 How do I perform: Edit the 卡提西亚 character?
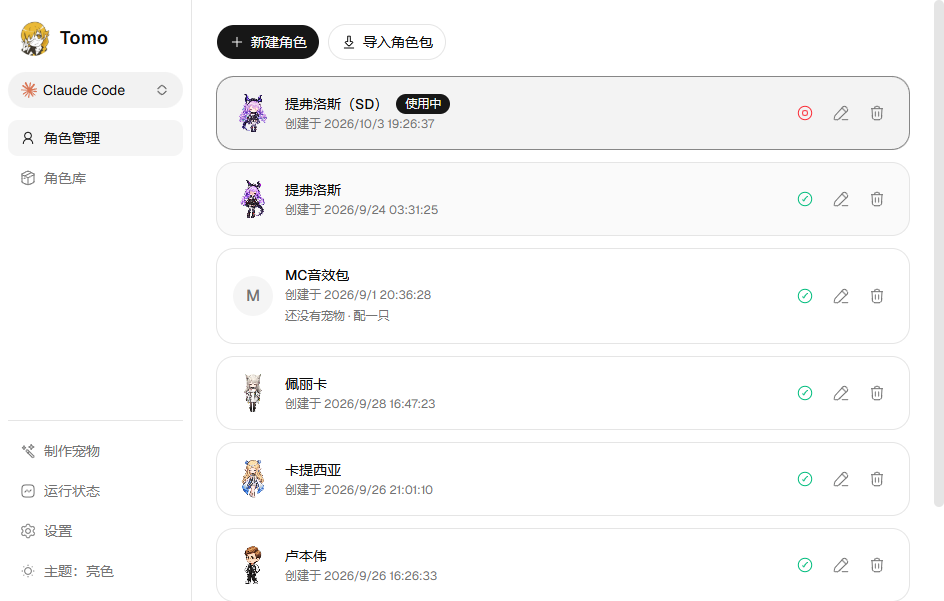841,479
